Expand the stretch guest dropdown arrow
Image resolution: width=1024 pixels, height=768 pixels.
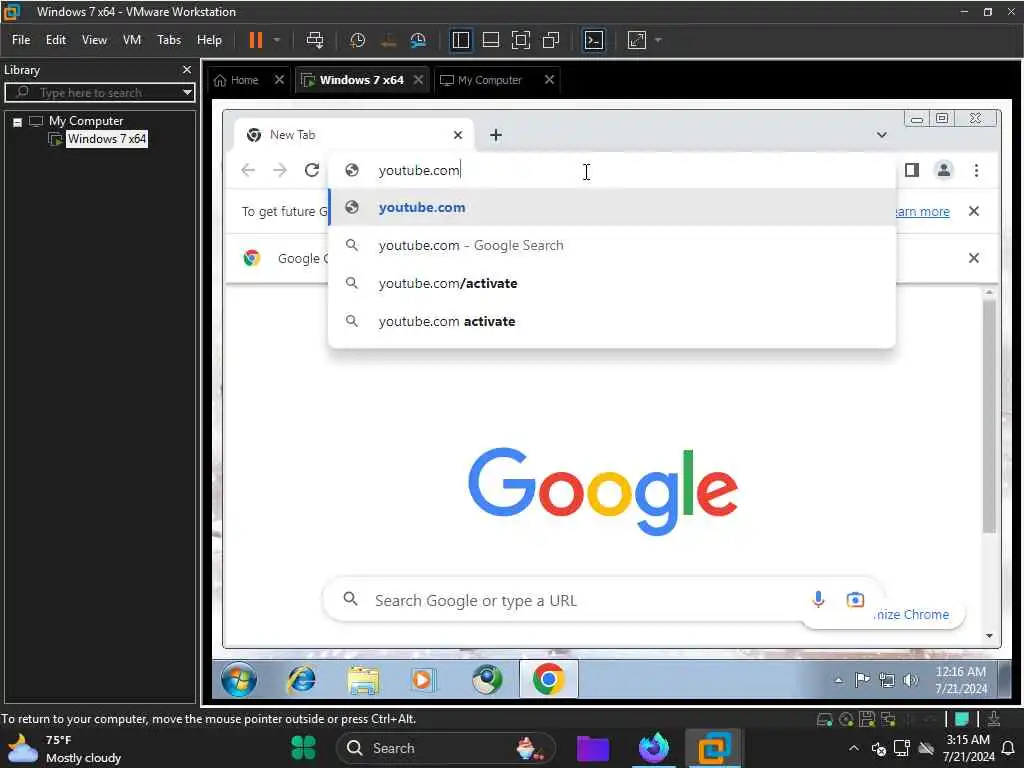658,40
